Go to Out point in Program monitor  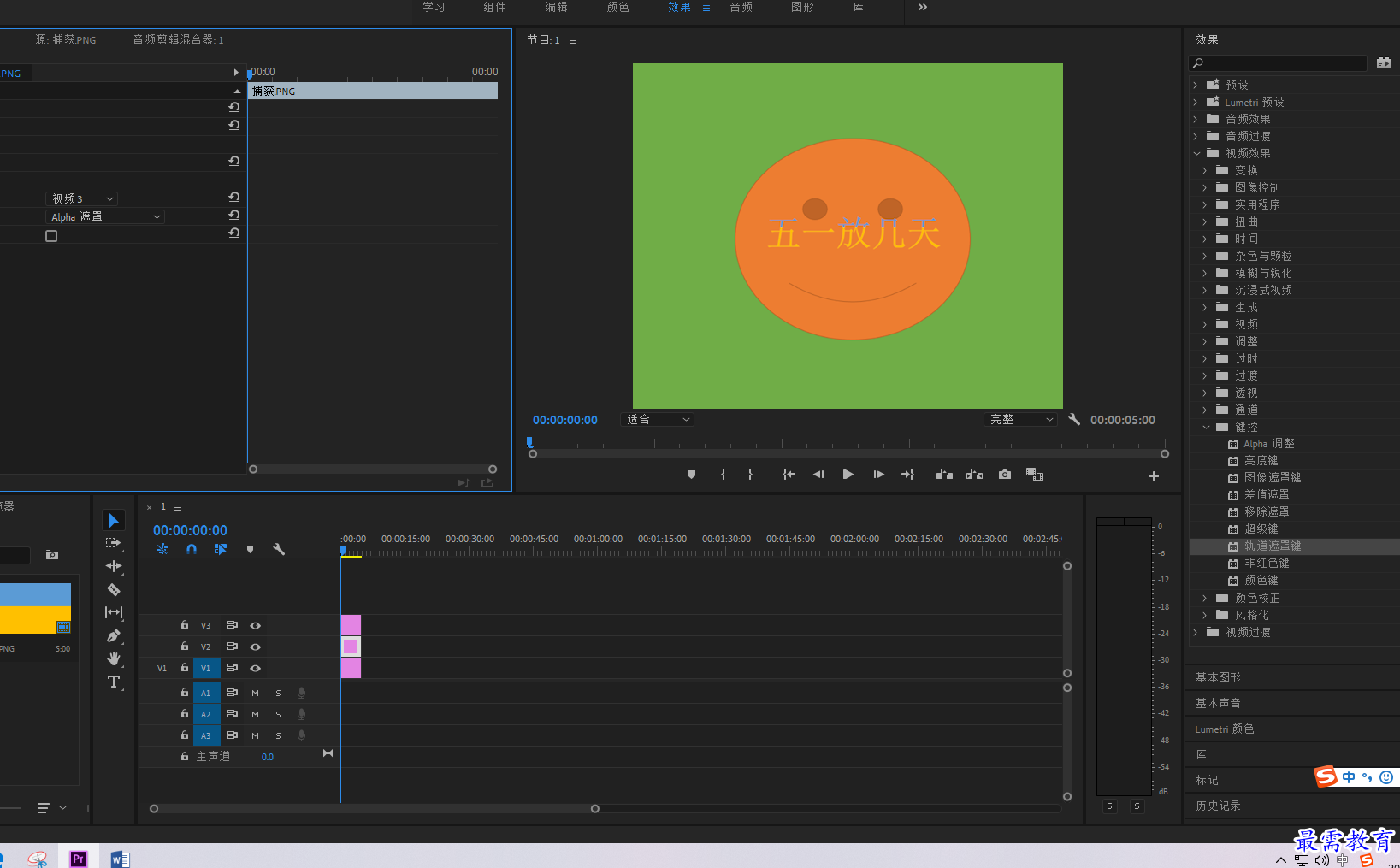(907, 475)
